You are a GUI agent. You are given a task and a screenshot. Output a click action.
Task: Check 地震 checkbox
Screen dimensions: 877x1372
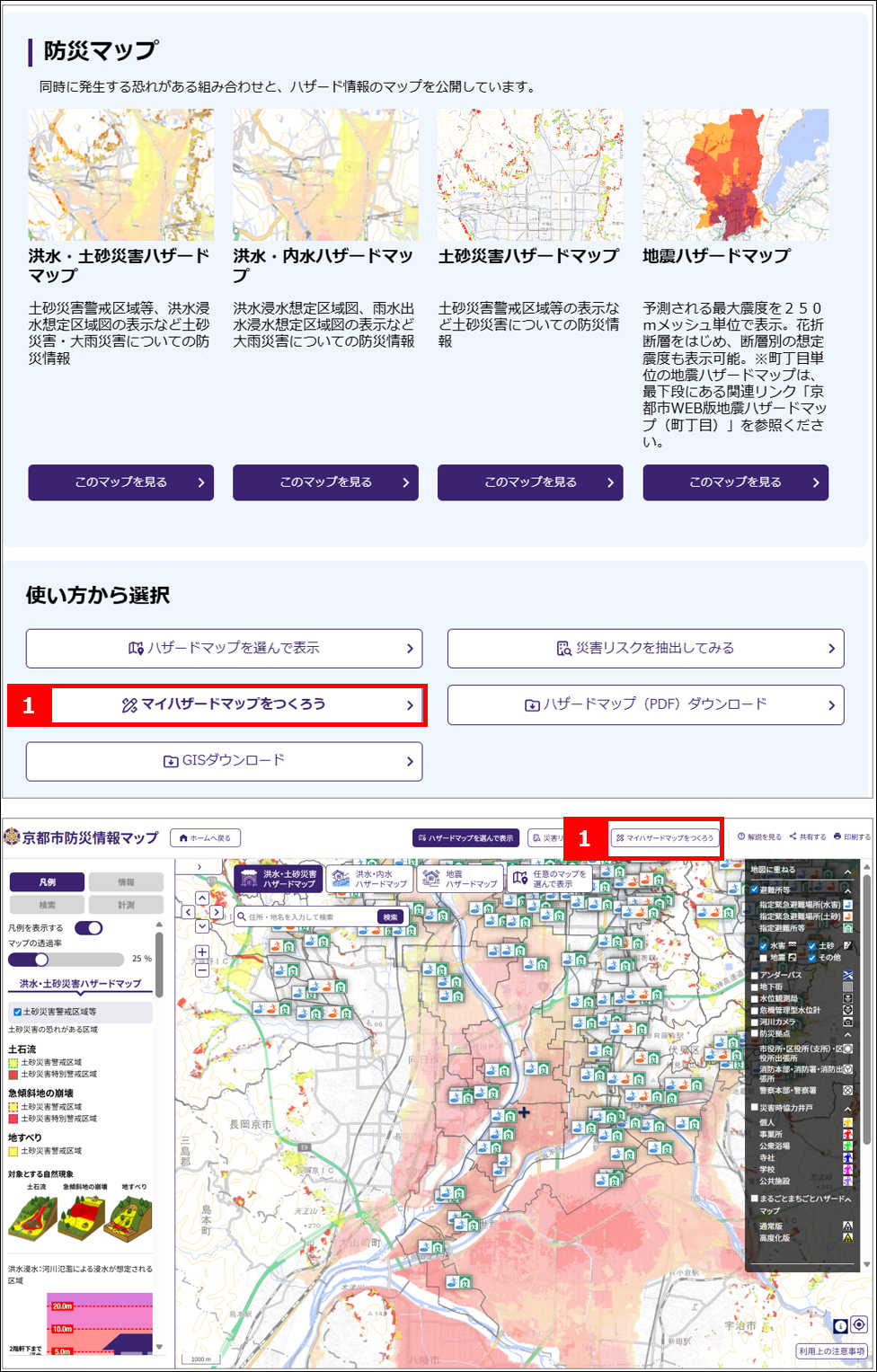tap(764, 958)
